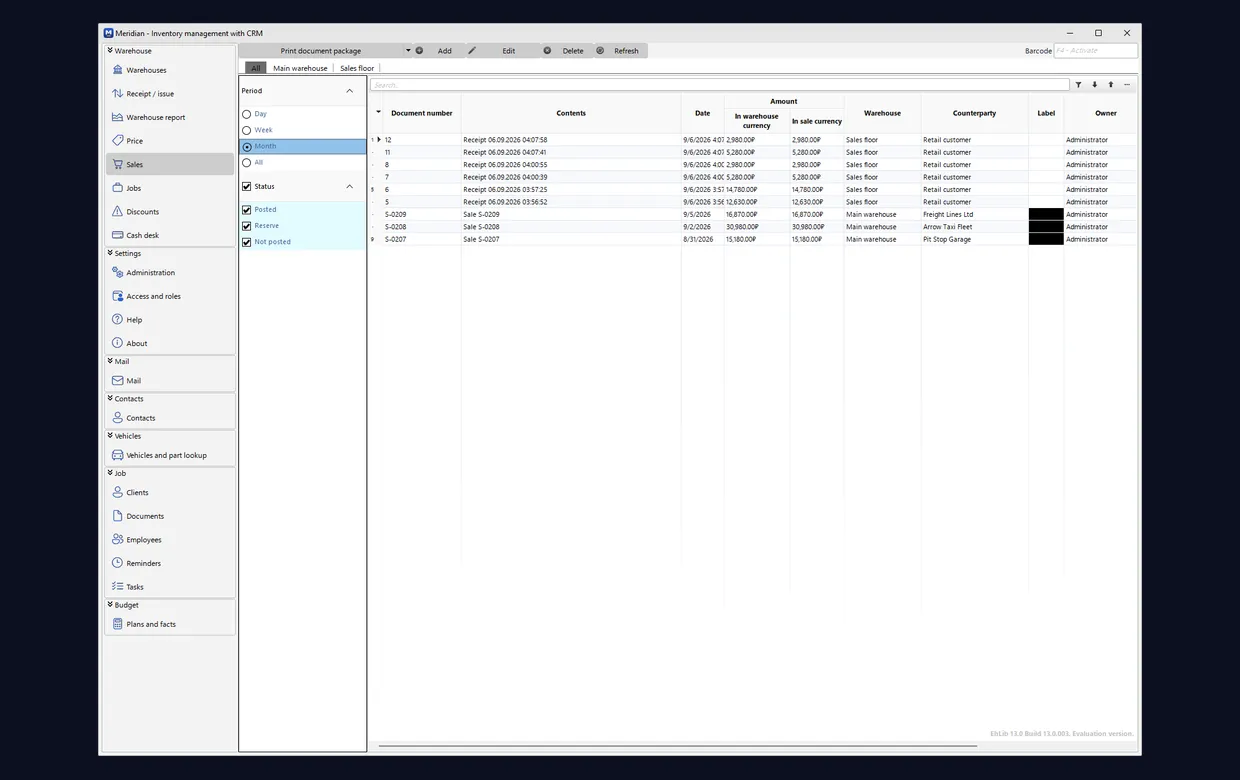Collapse the Mail sidebar group
1240x780 pixels.
pyautogui.click(x=111, y=361)
